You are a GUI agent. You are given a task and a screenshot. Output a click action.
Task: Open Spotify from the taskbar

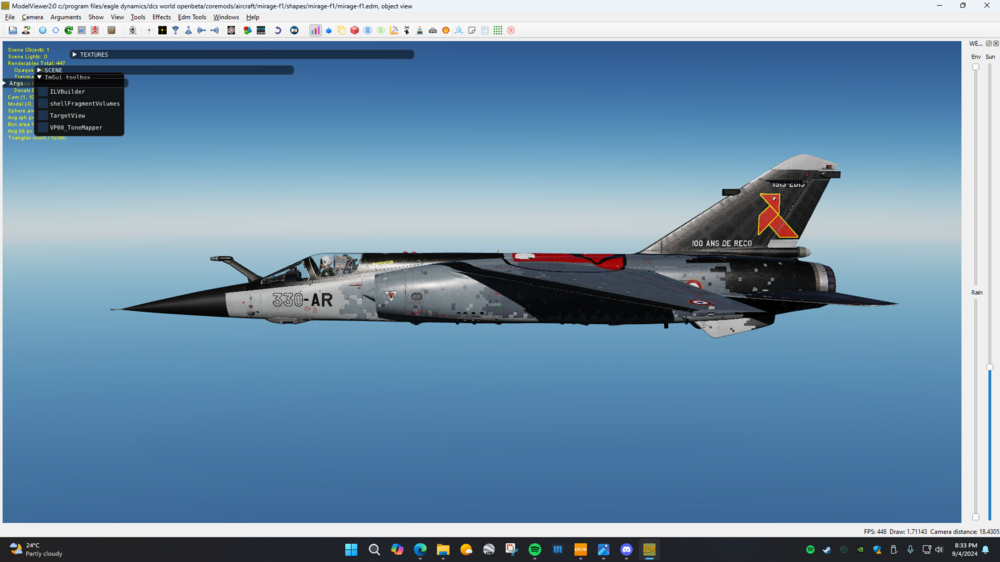coord(534,550)
